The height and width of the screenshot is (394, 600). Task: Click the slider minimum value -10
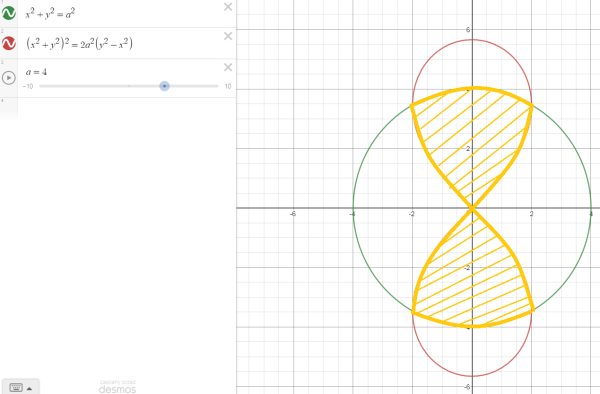[x=28, y=86]
